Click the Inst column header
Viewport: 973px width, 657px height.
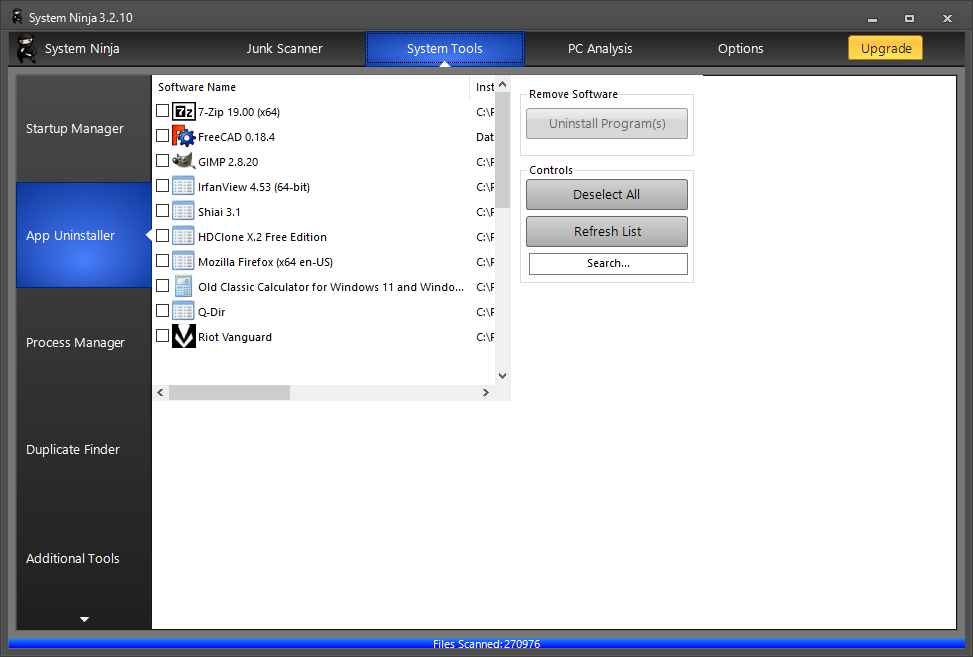click(x=483, y=87)
